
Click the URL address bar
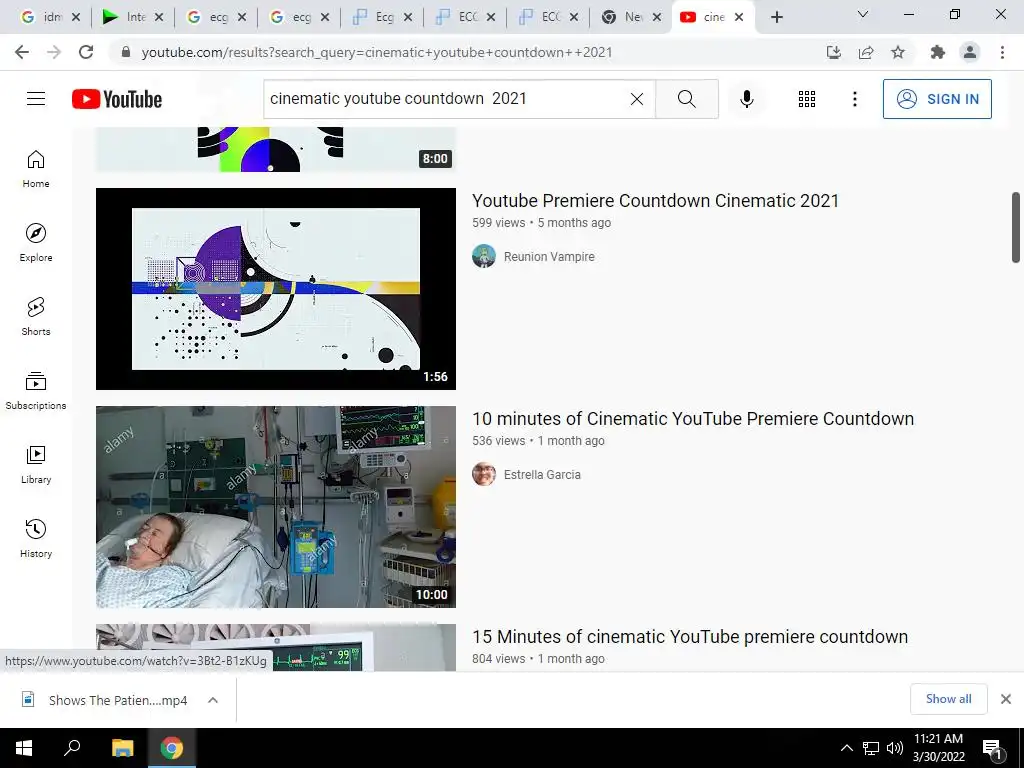coord(376,52)
